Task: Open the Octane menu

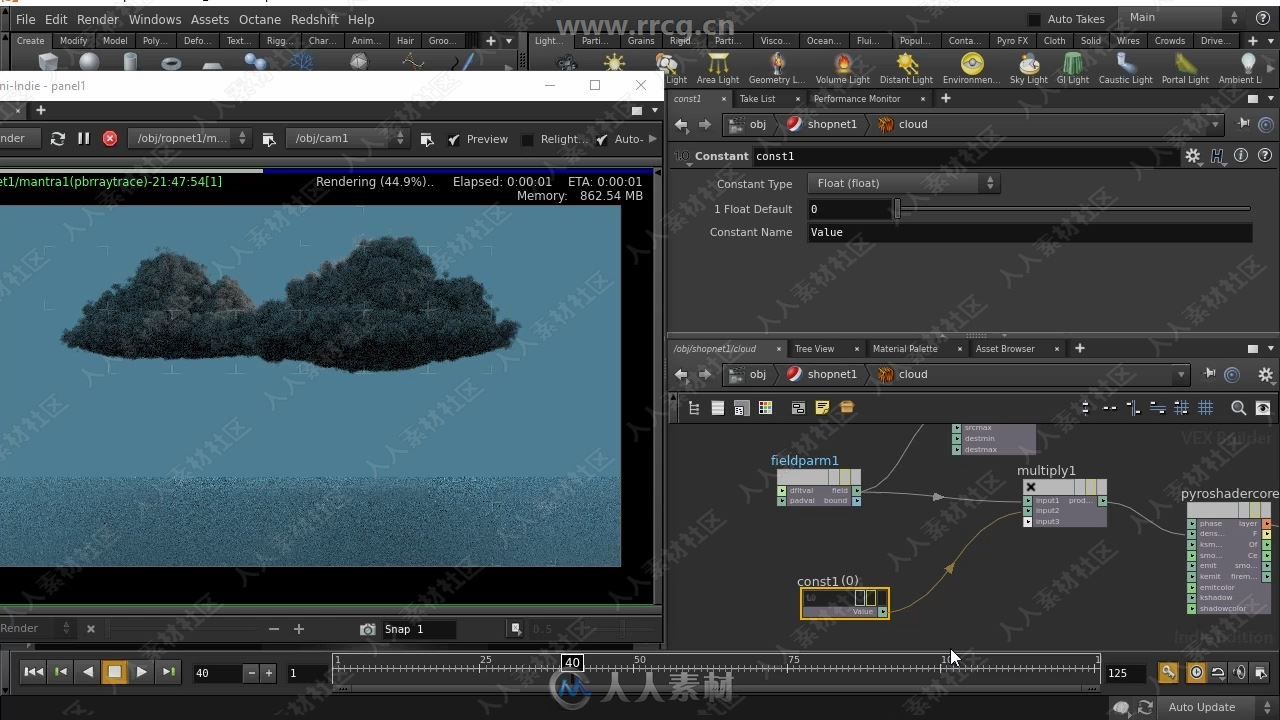Action: (x=260, y=19)
